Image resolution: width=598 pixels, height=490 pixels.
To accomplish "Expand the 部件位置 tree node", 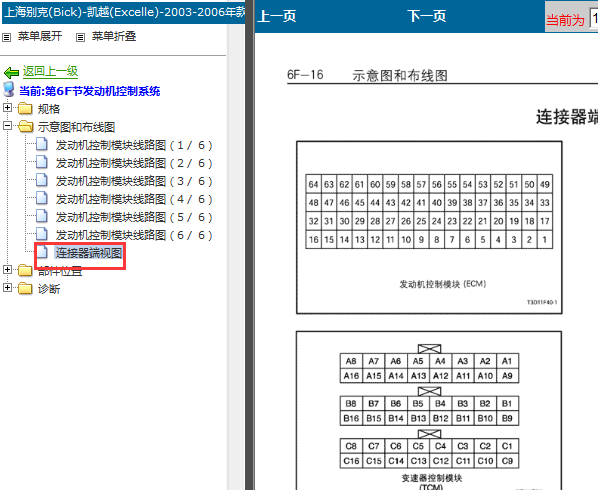I will [x=7, y=270].
